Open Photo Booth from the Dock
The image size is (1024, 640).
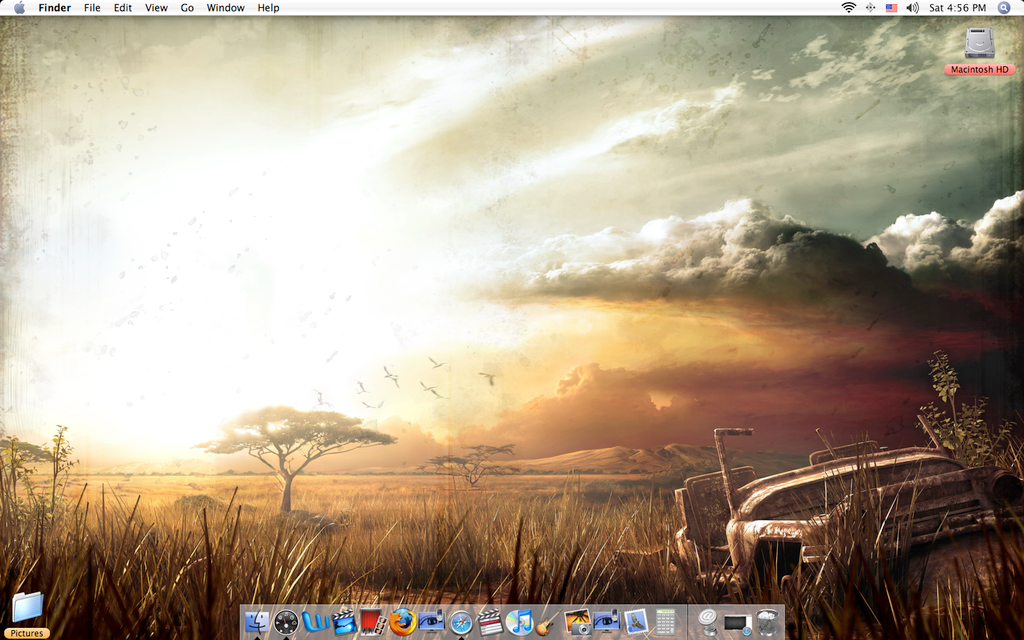click(x=374, y=622)
